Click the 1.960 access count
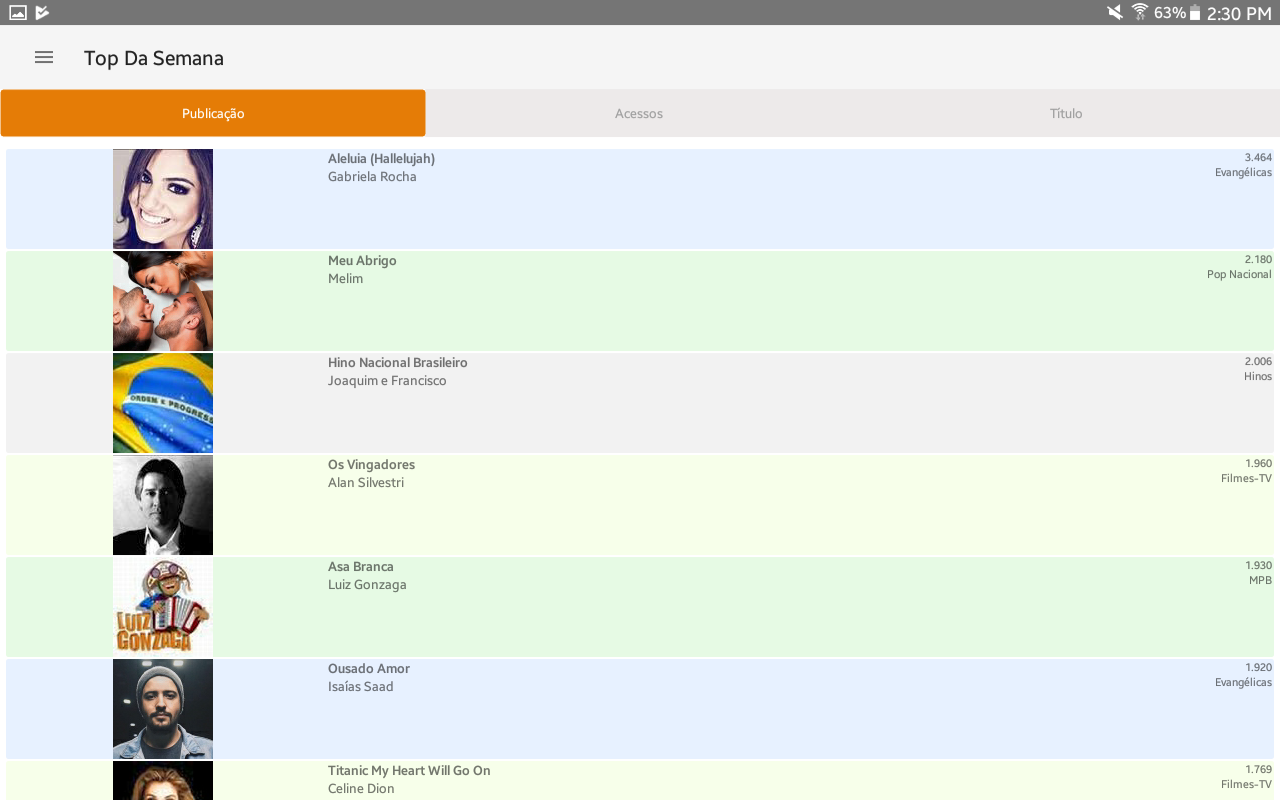 [1258, 464]
